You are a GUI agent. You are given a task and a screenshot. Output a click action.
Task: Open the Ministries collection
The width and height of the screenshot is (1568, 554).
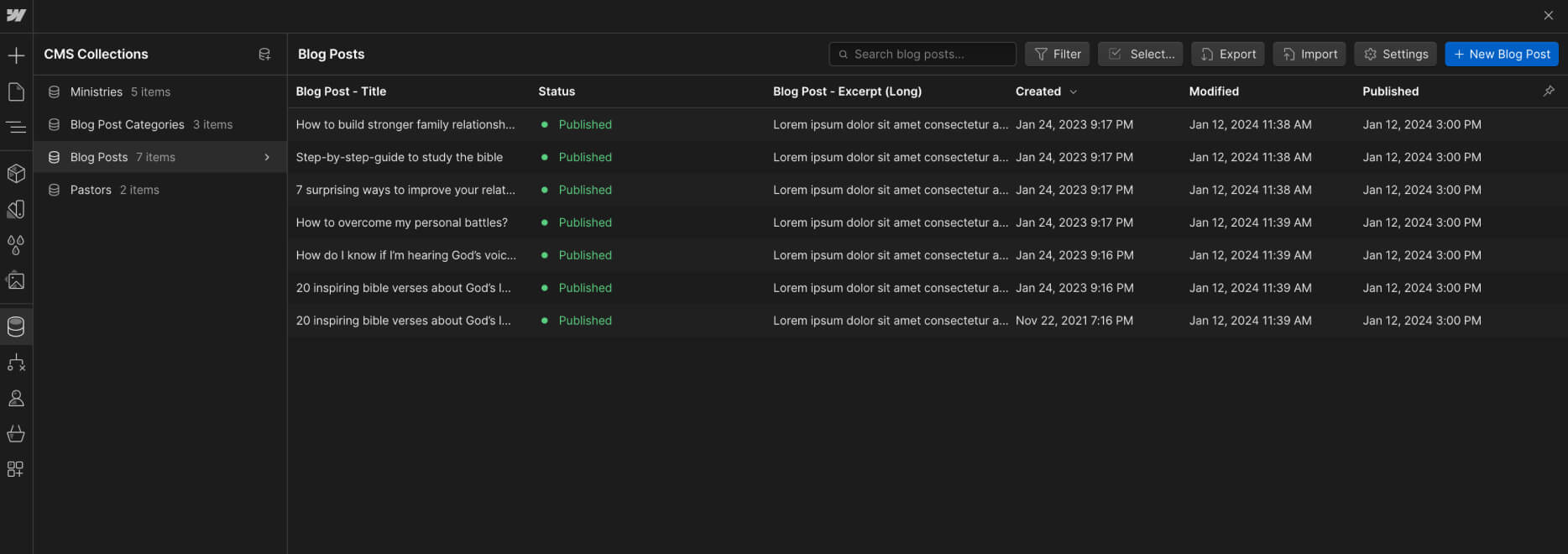point(160,91)
